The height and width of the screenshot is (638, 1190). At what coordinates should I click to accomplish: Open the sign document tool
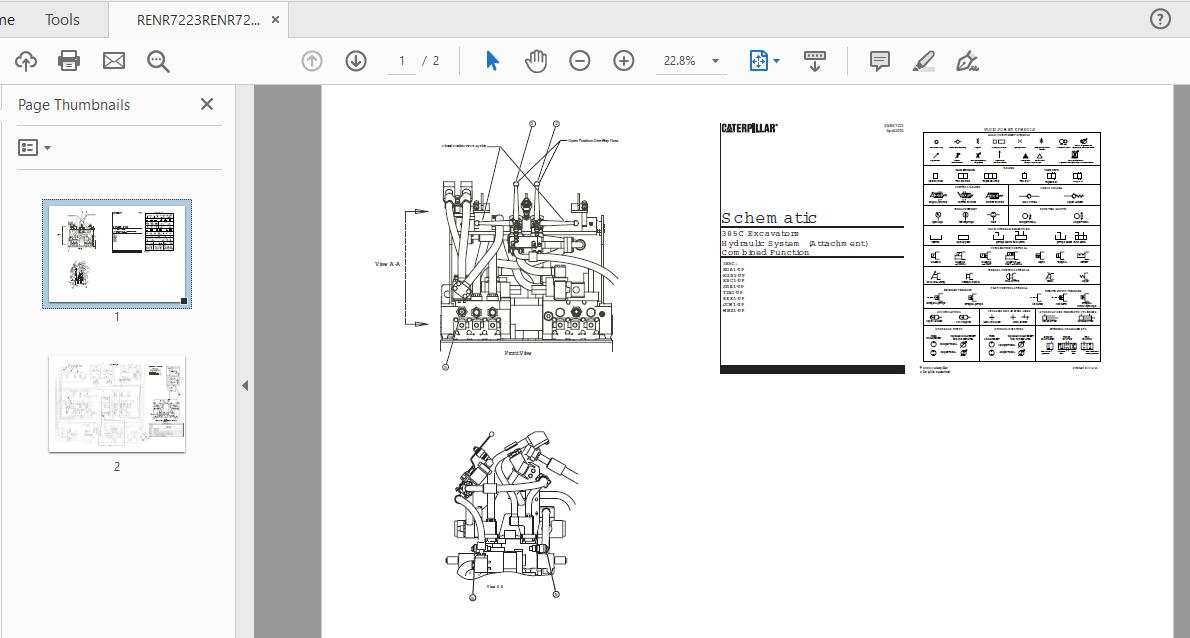click(967, 61)
